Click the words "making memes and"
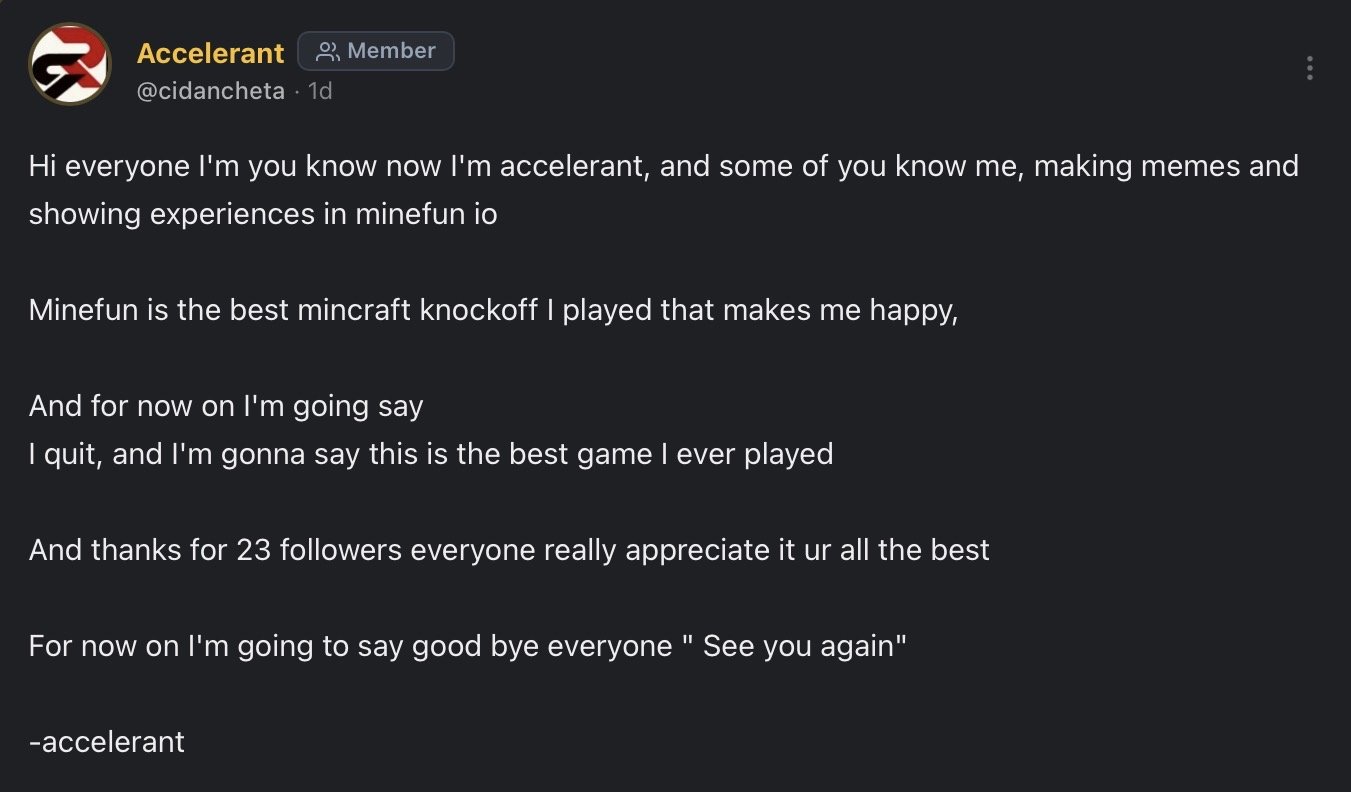The image size is (1351, 792). coord(1166,166)
